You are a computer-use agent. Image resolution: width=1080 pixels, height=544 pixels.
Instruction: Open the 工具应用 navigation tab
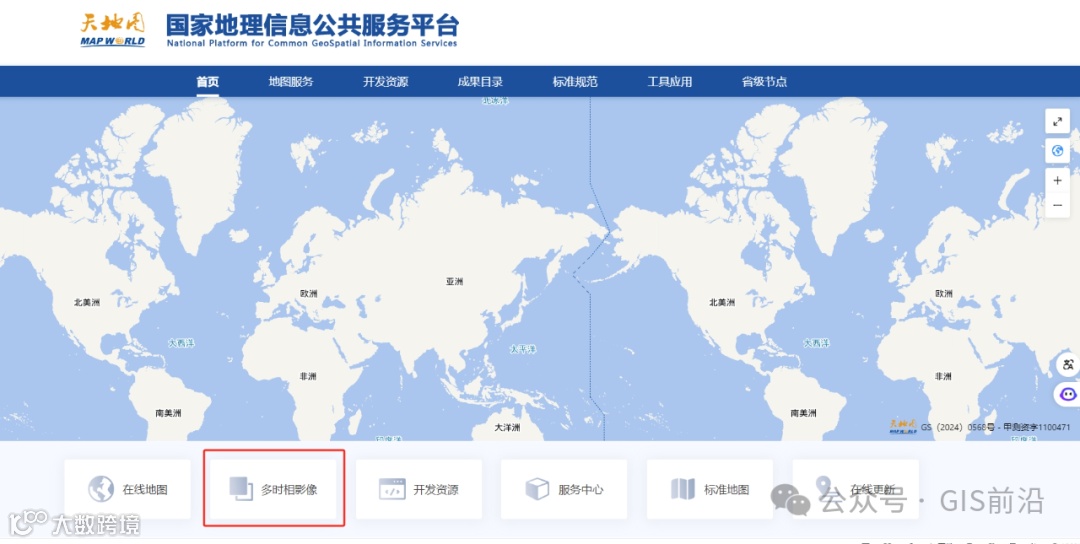point(669,82)
